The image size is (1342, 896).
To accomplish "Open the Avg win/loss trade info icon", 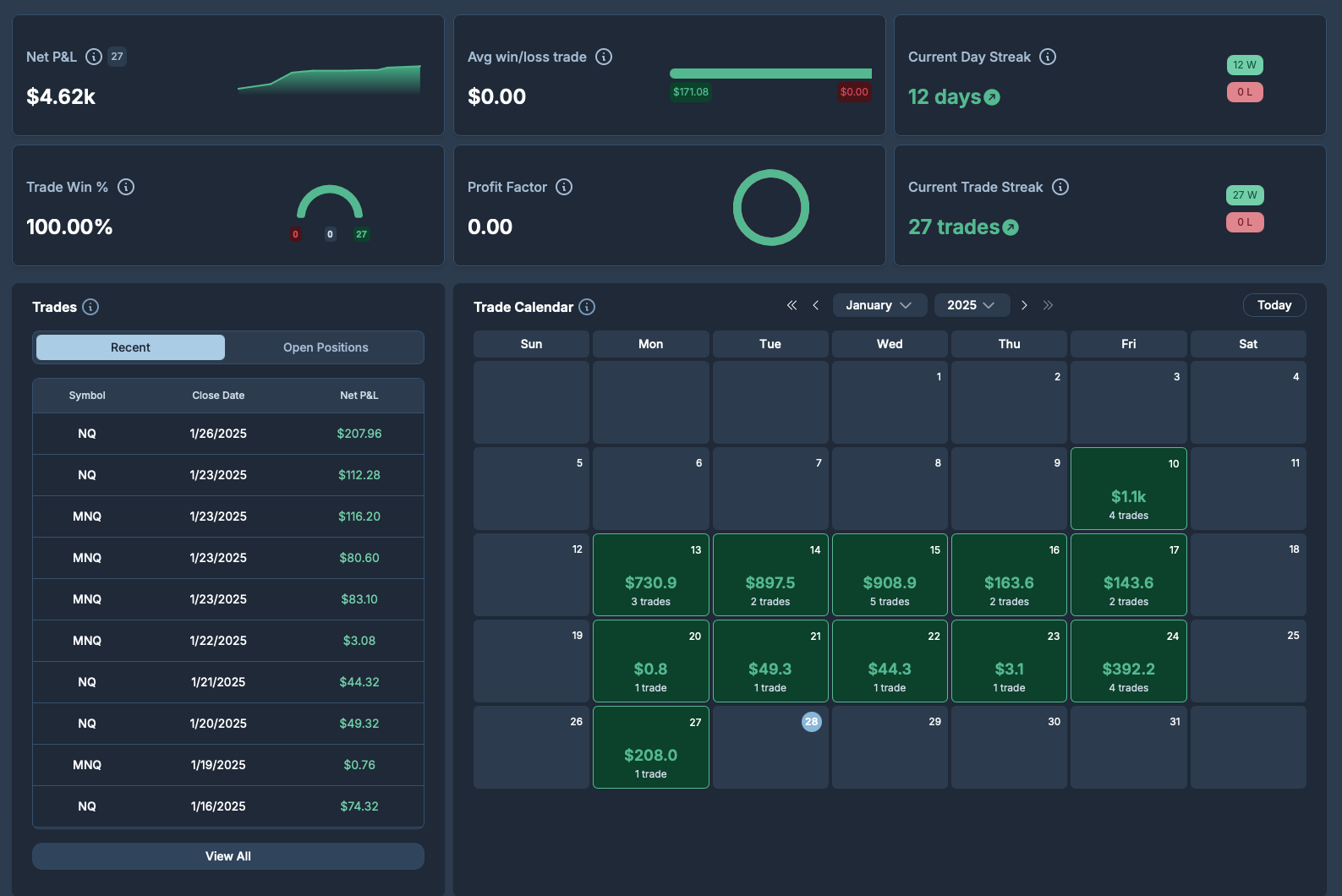I will 604,57.
